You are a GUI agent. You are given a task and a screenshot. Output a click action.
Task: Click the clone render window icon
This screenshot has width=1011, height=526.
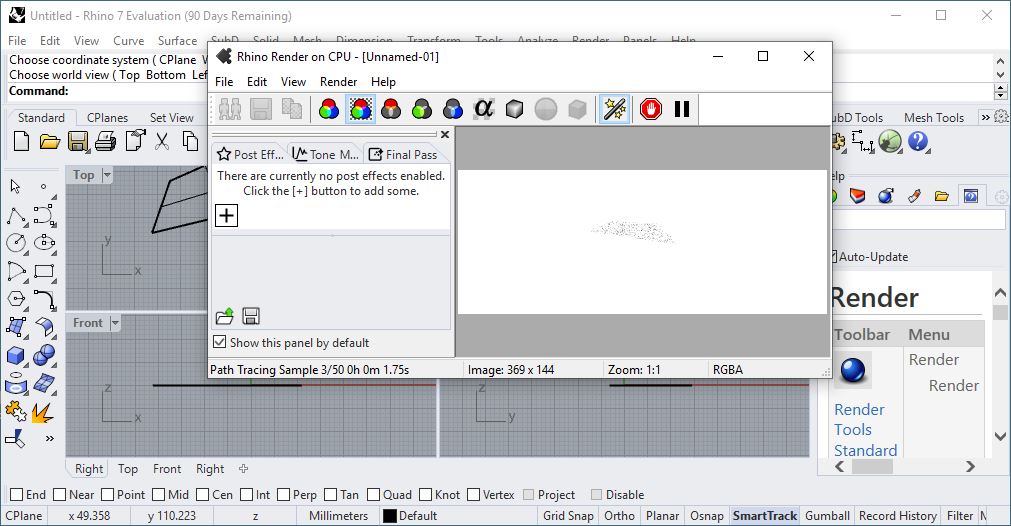pos(230,109)
